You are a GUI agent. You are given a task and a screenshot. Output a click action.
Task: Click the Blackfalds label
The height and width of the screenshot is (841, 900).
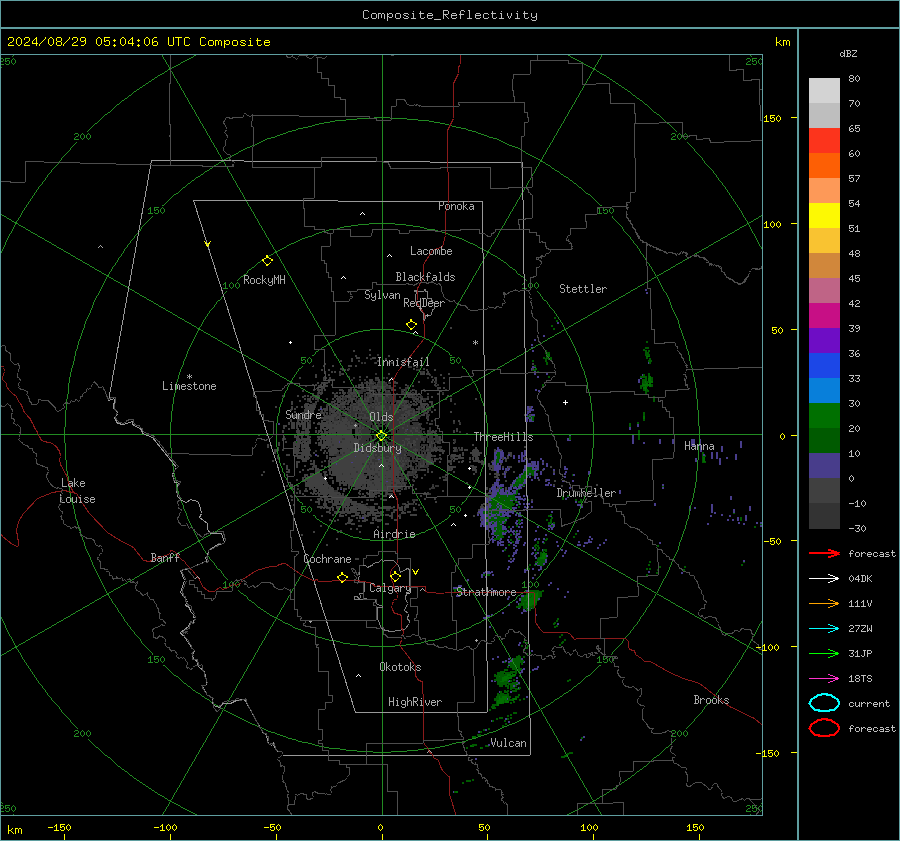click(425, 277)
